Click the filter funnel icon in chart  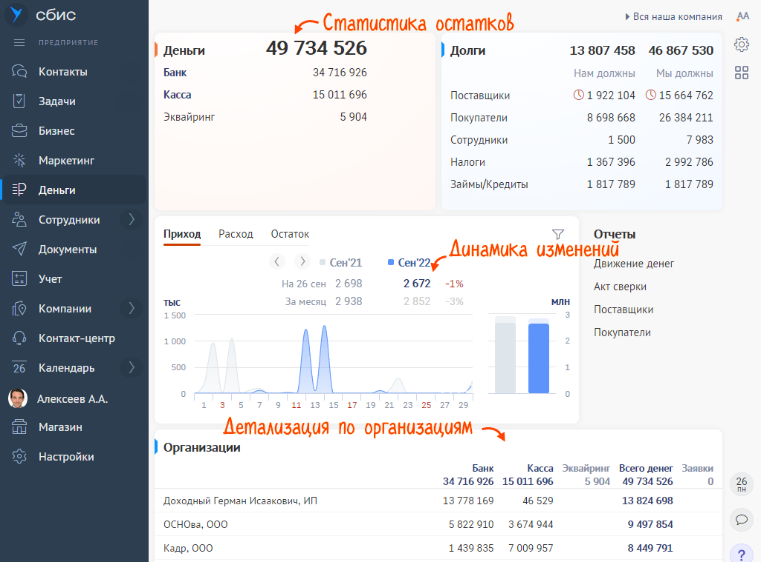[558, 234]
